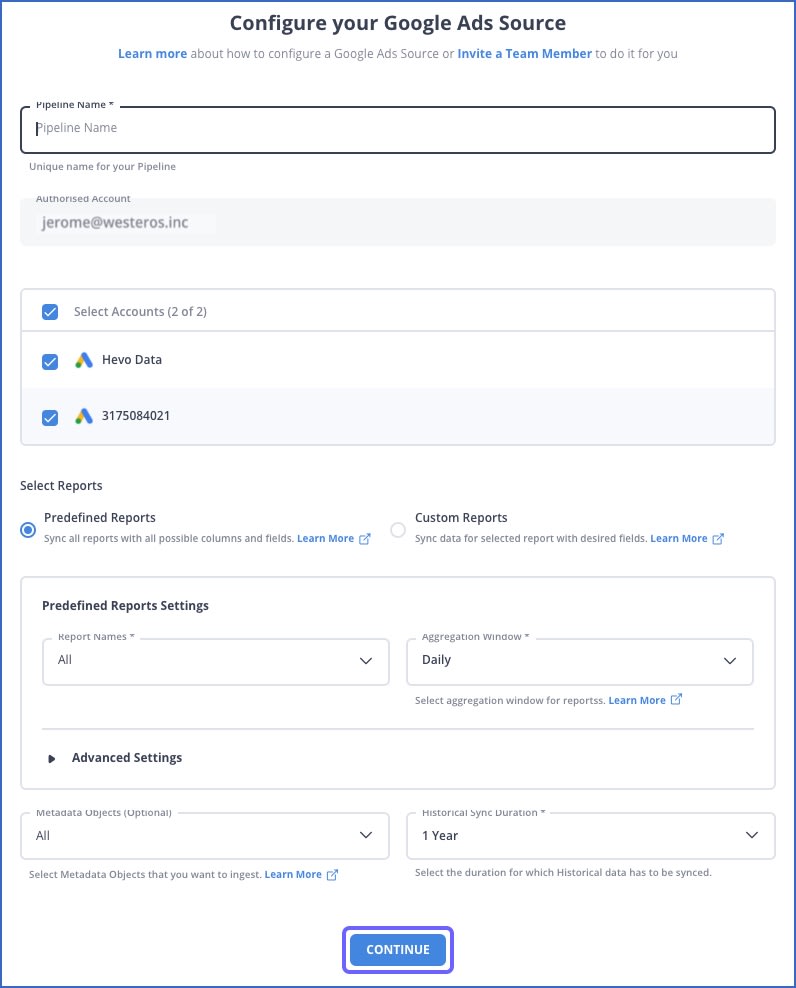The width and height of the screenshot is (796, 988).
Task: Open the Historical Sync Duration dropdown
Action: 591,836
